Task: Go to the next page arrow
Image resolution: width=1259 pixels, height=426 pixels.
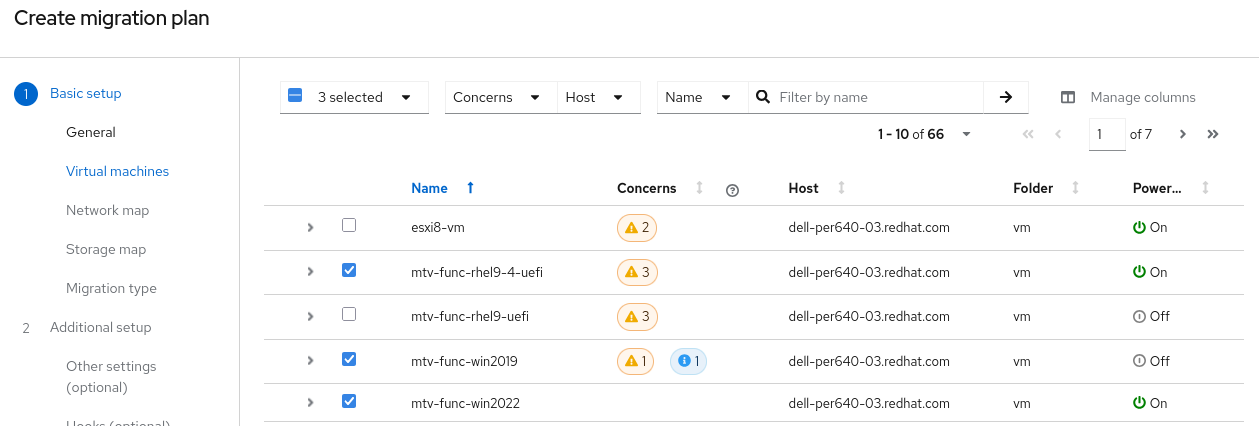Action: tap(1183, 134)
